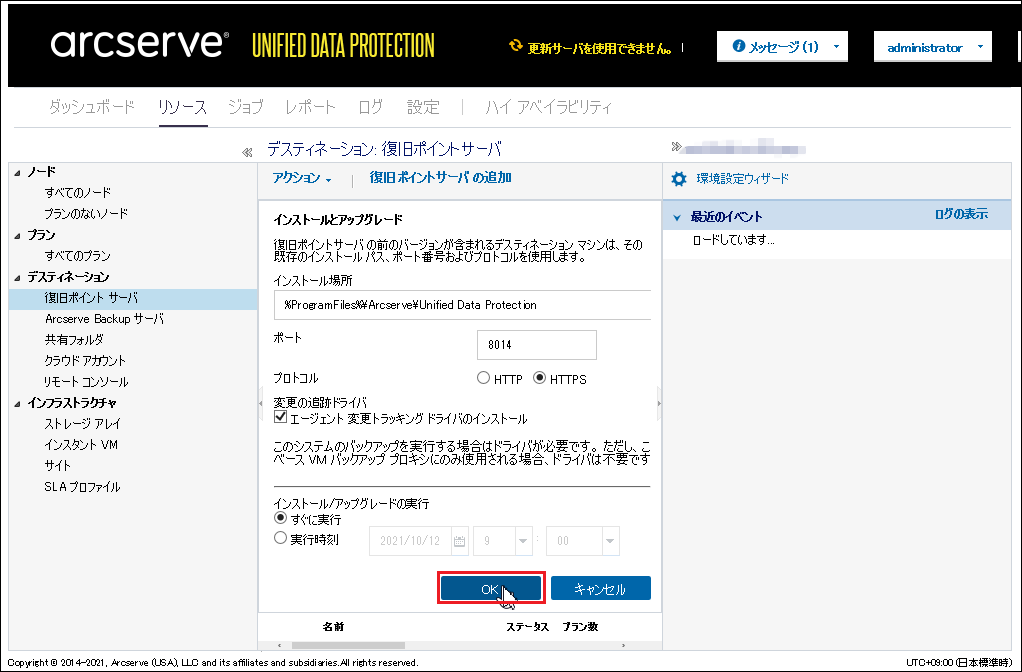
Task: Click the environment settings wizard gear icon
Action: click(x=679, y=179)
